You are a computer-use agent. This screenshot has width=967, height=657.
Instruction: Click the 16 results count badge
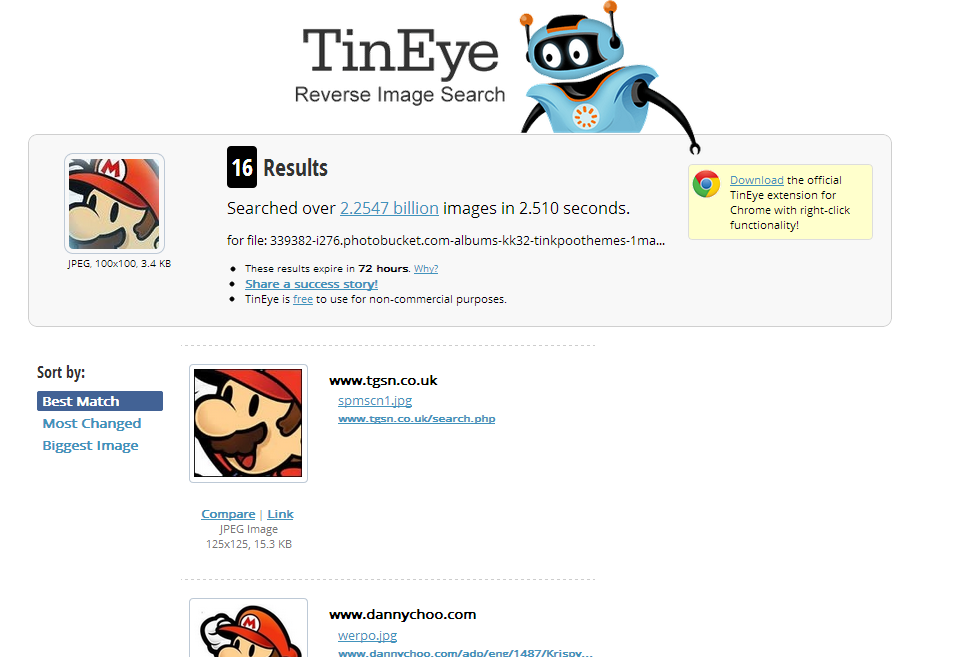pos(242,167)
